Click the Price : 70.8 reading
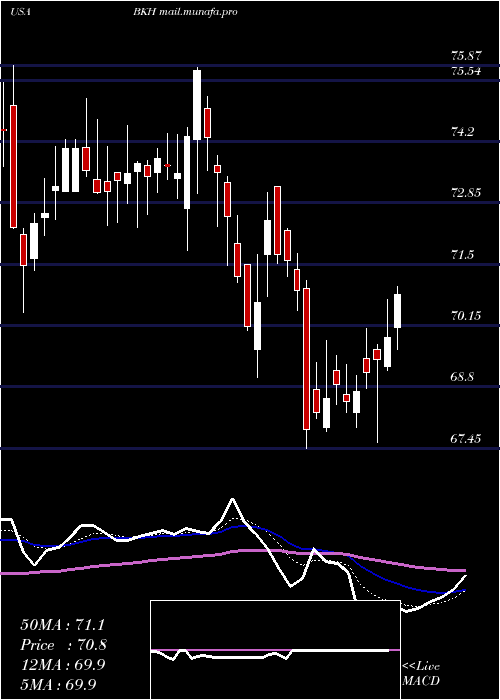Screen dimensions: 500x700 point(64,645)
